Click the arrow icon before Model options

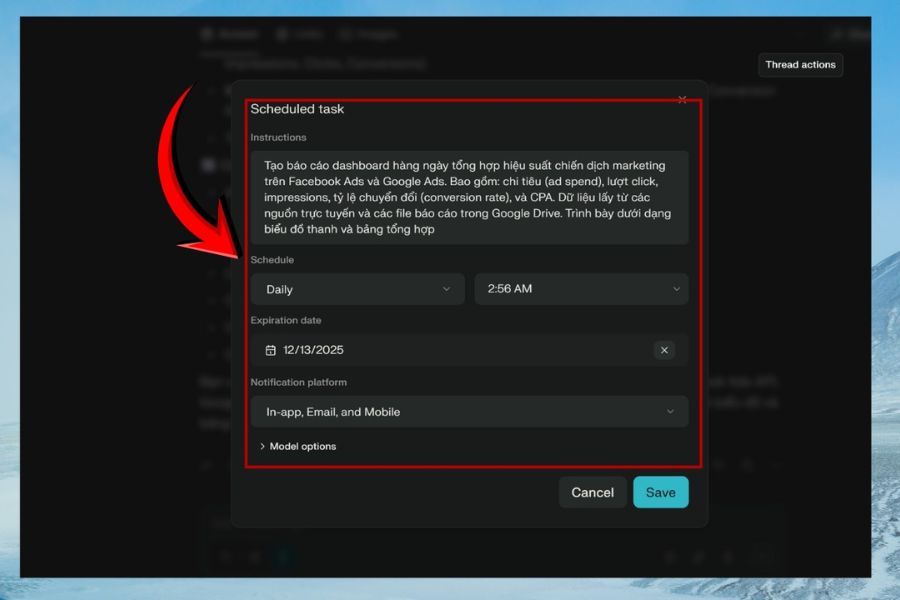[262, 446]
